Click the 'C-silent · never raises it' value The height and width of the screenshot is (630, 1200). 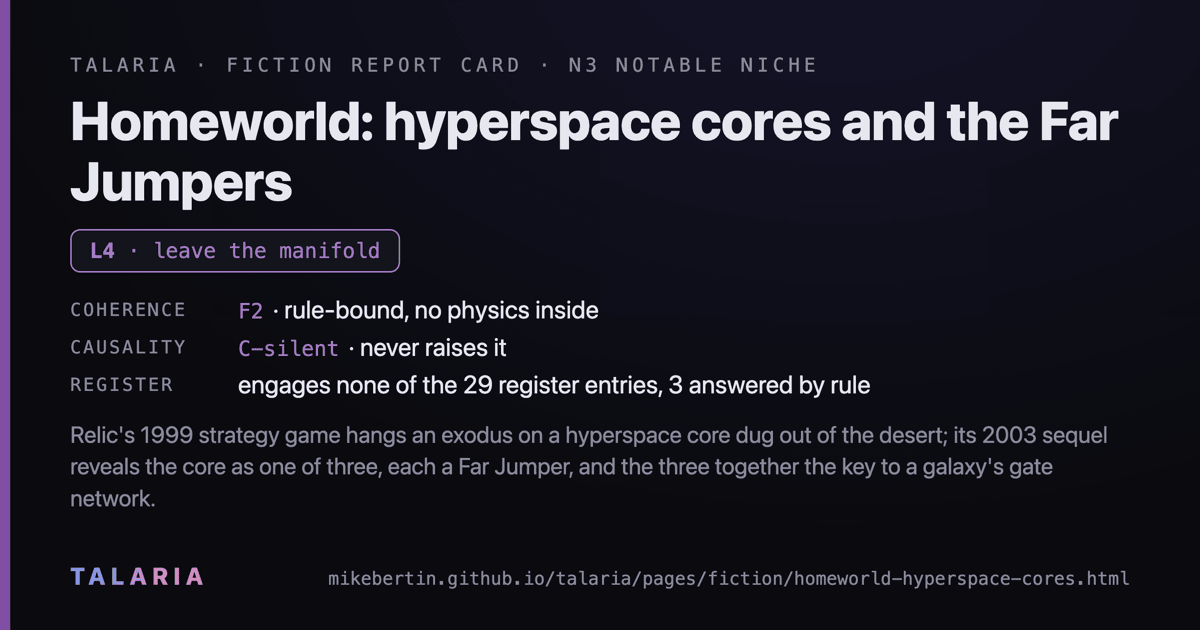coord(372,348)
